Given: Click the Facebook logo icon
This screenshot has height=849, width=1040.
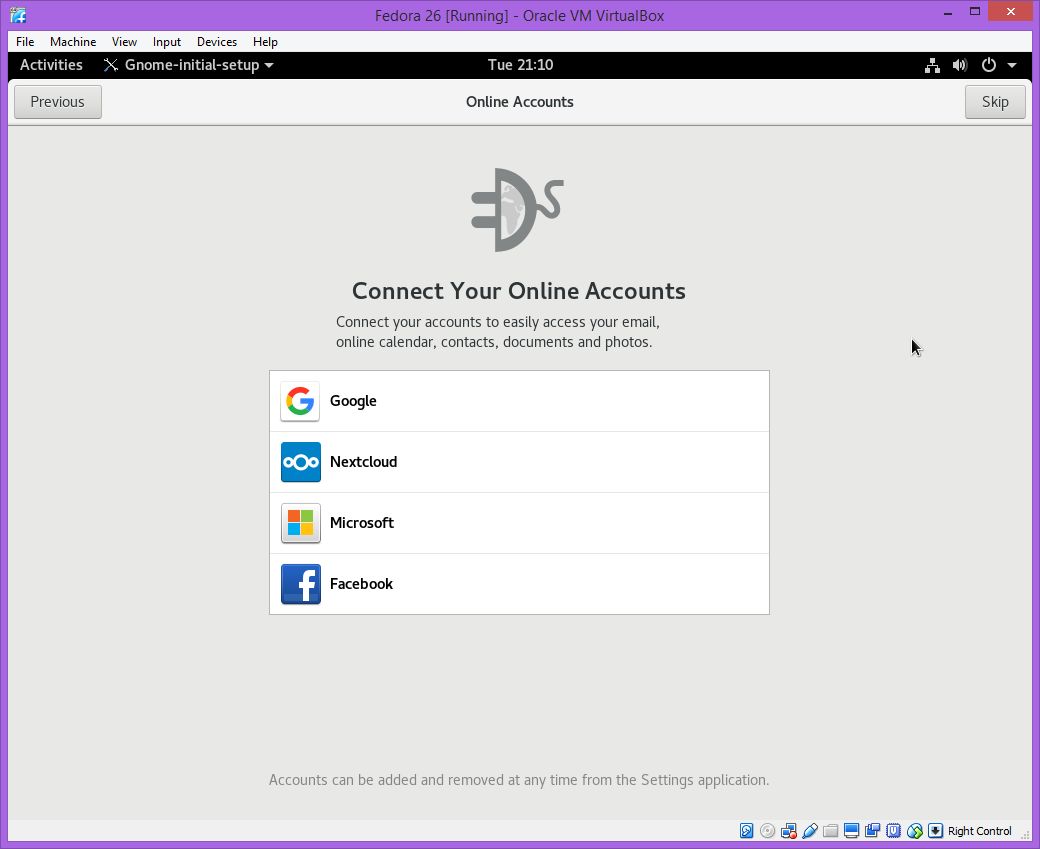Looking at the screenshot, I should pyautogui.click(x=300, y=584).
